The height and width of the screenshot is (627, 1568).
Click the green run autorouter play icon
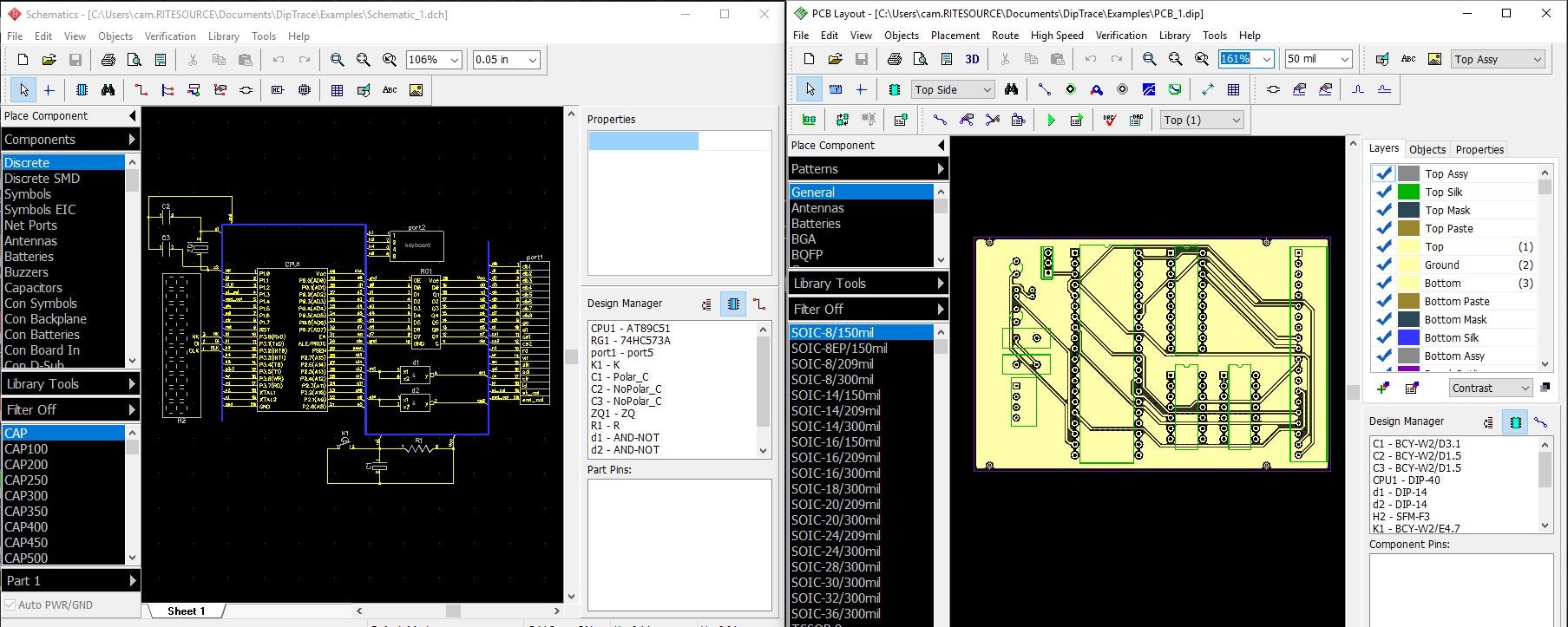coord(1051,121)
